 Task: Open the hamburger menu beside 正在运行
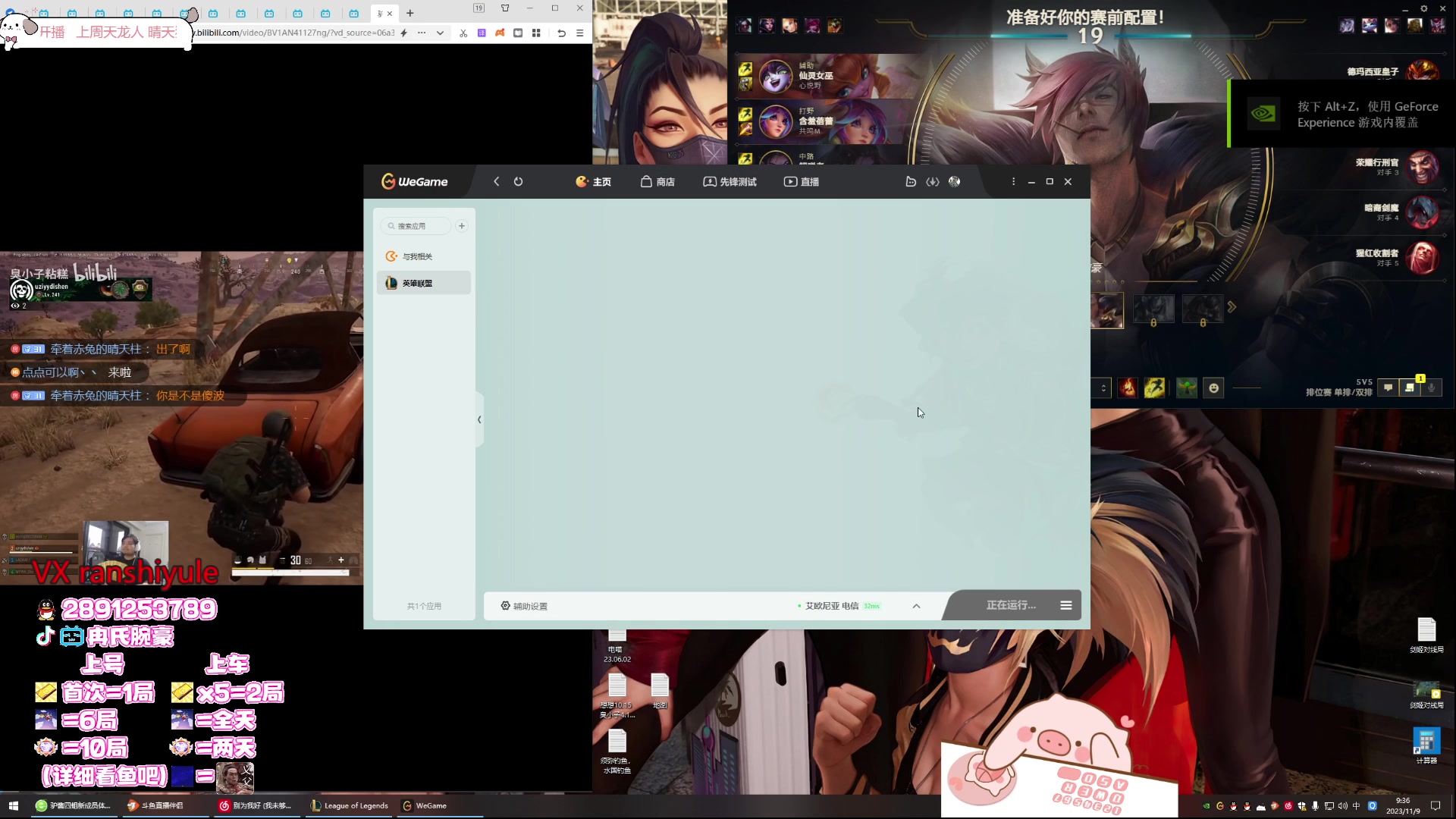(1066, 605)
